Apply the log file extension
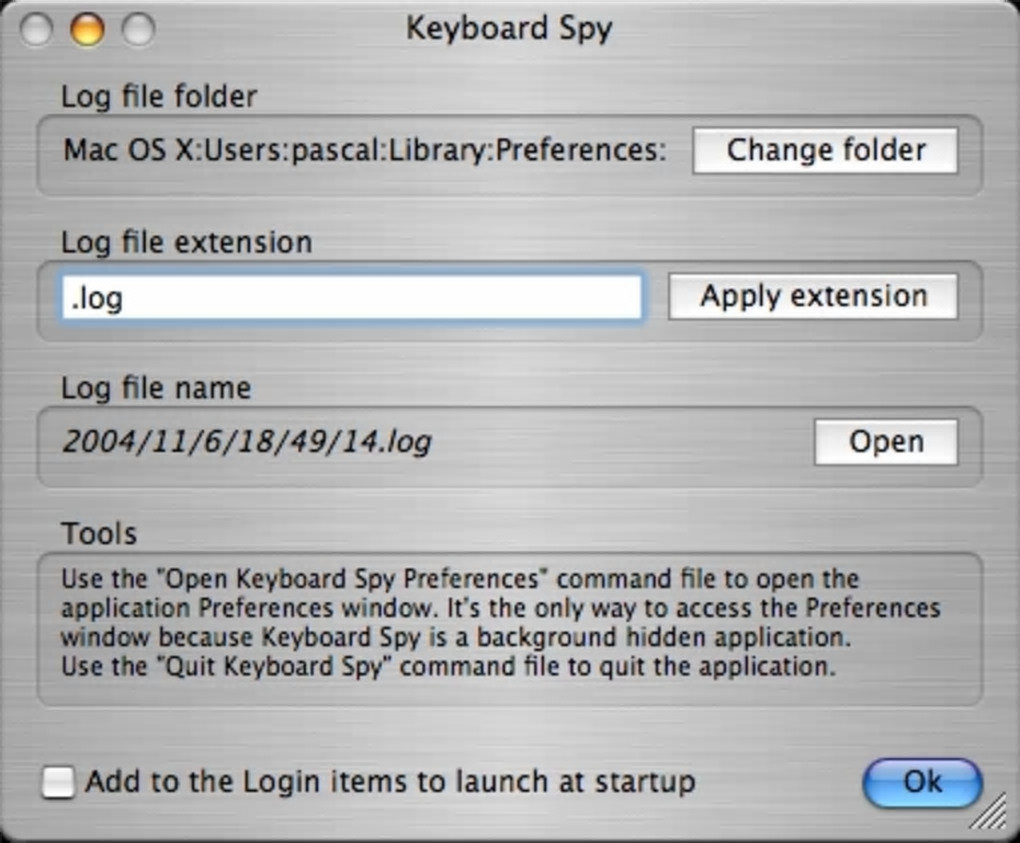 (x=812, y=297)
